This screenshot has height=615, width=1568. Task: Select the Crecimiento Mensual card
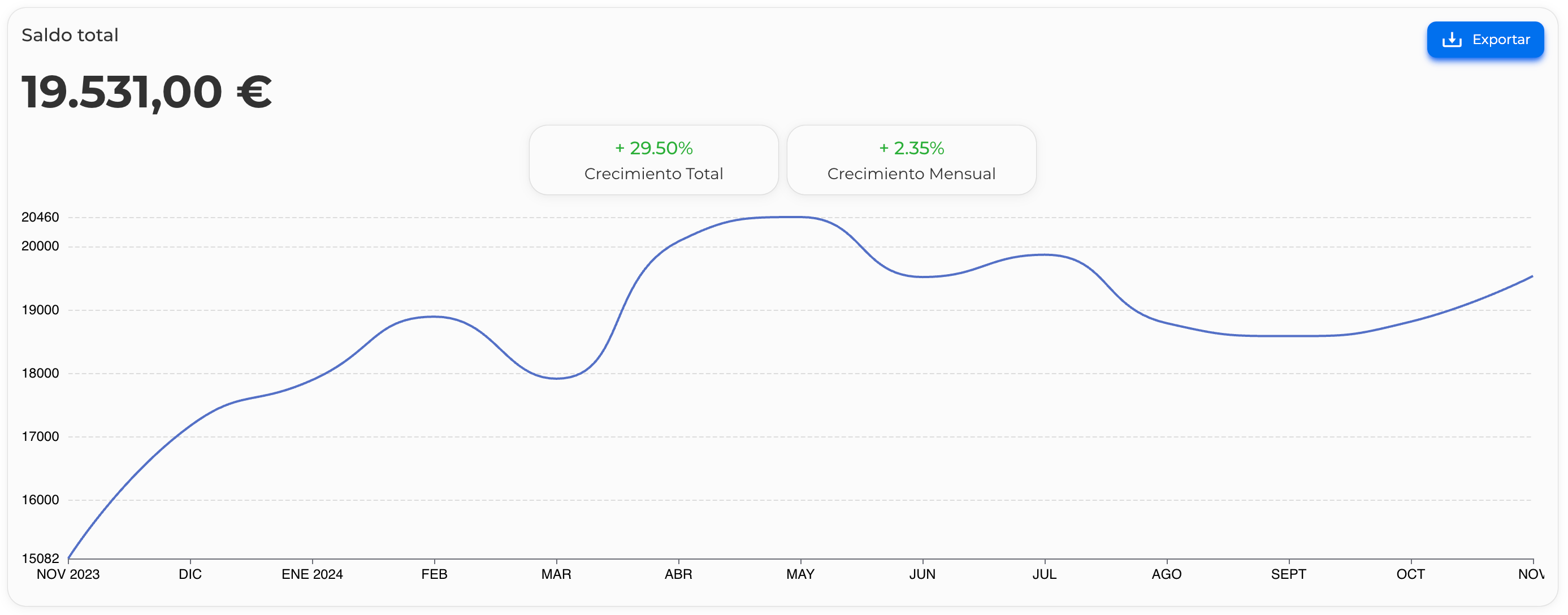(x=911, y=160)
